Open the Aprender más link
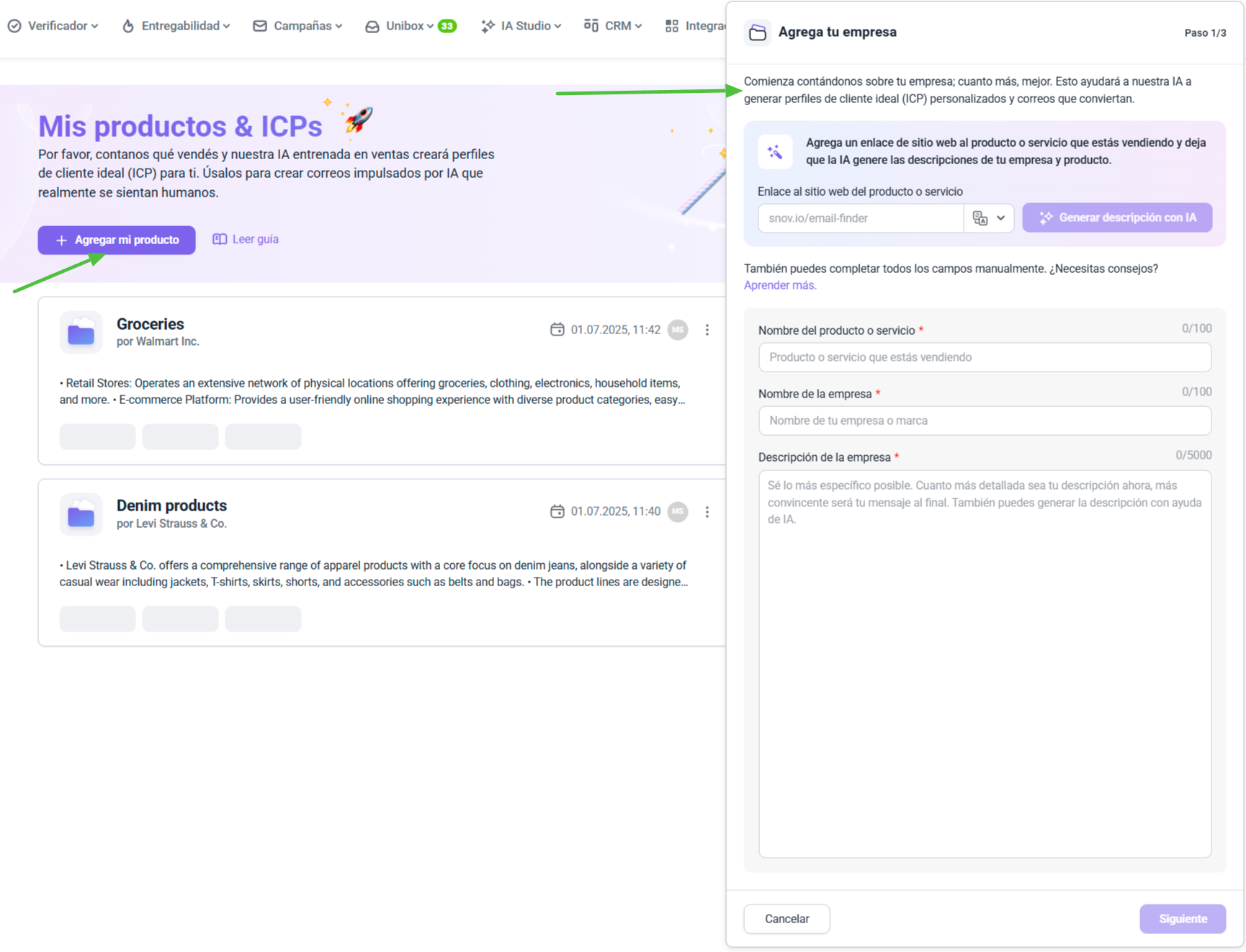The width and height of the screenshot is (1246, 952). 780,285
